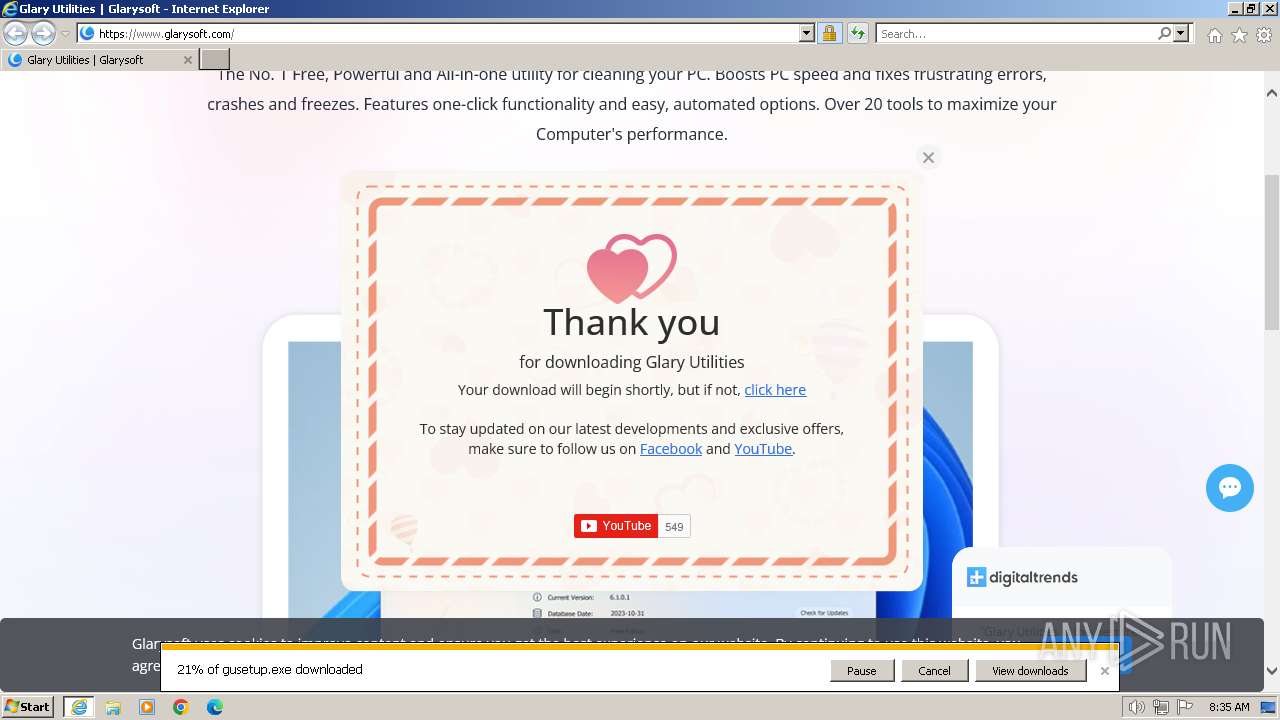Launch Chrome from the taskbar
Viewport: 1280px width, 720px height.
click(181, 707)
